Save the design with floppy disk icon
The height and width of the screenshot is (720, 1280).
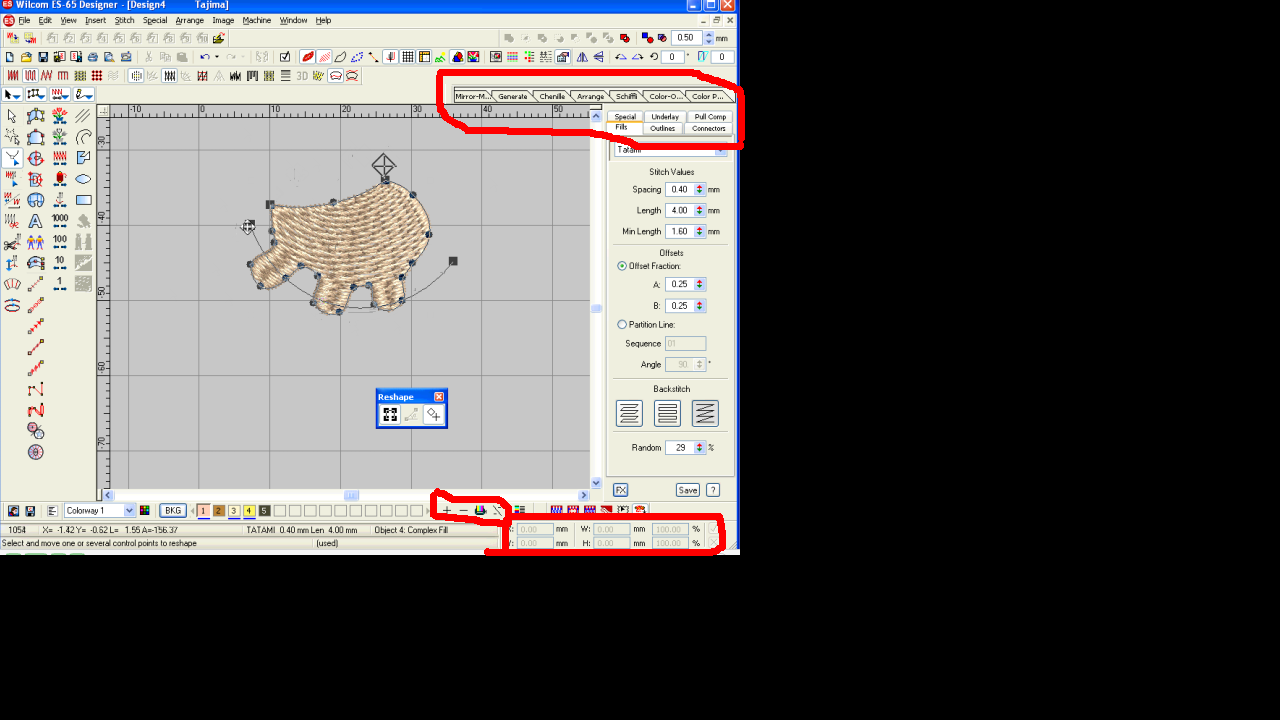pos(43,57)
